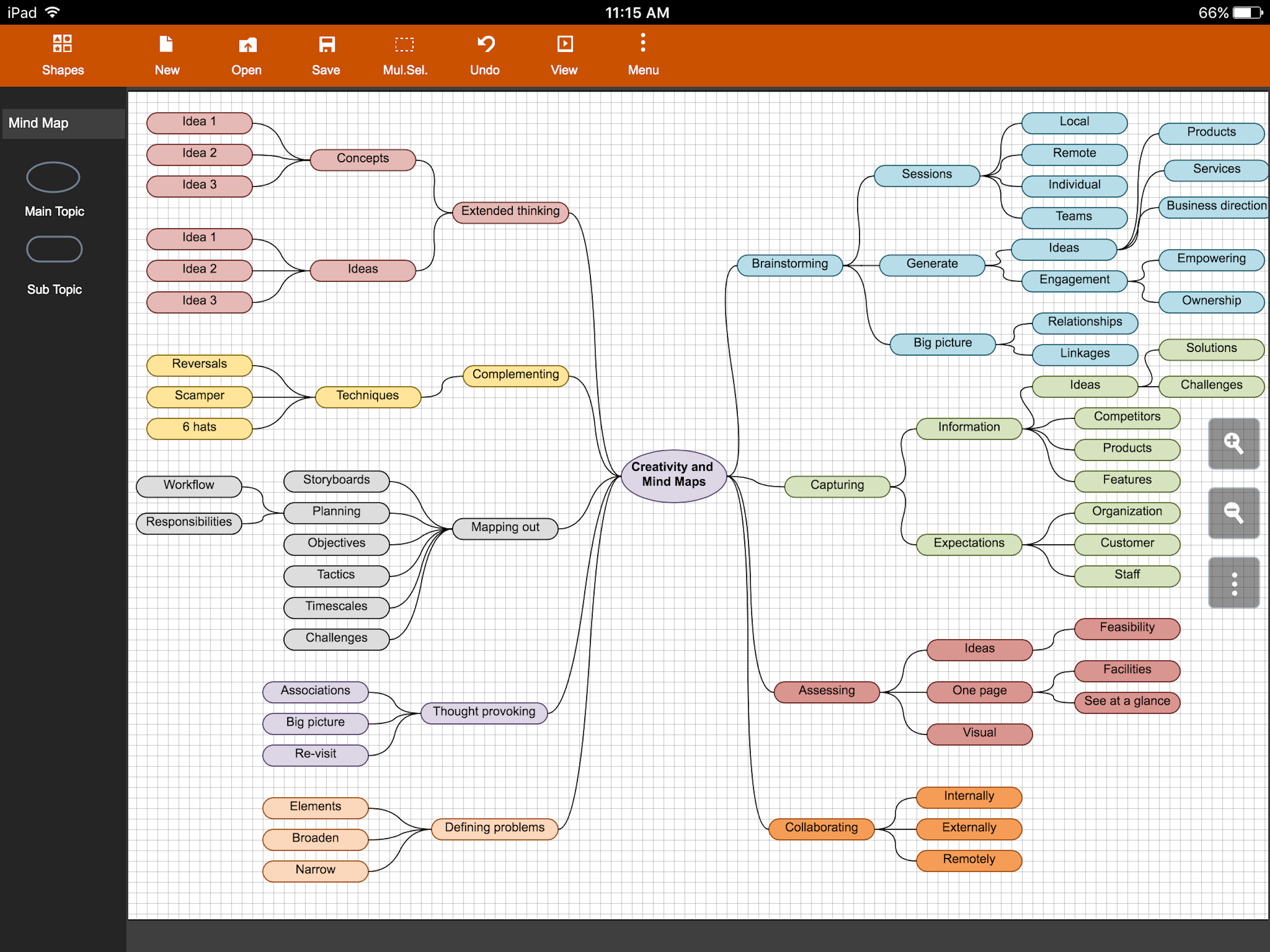Select the central Creativity and Mind Maps node
The image size is (1270, 952).
tap(673, 476)
